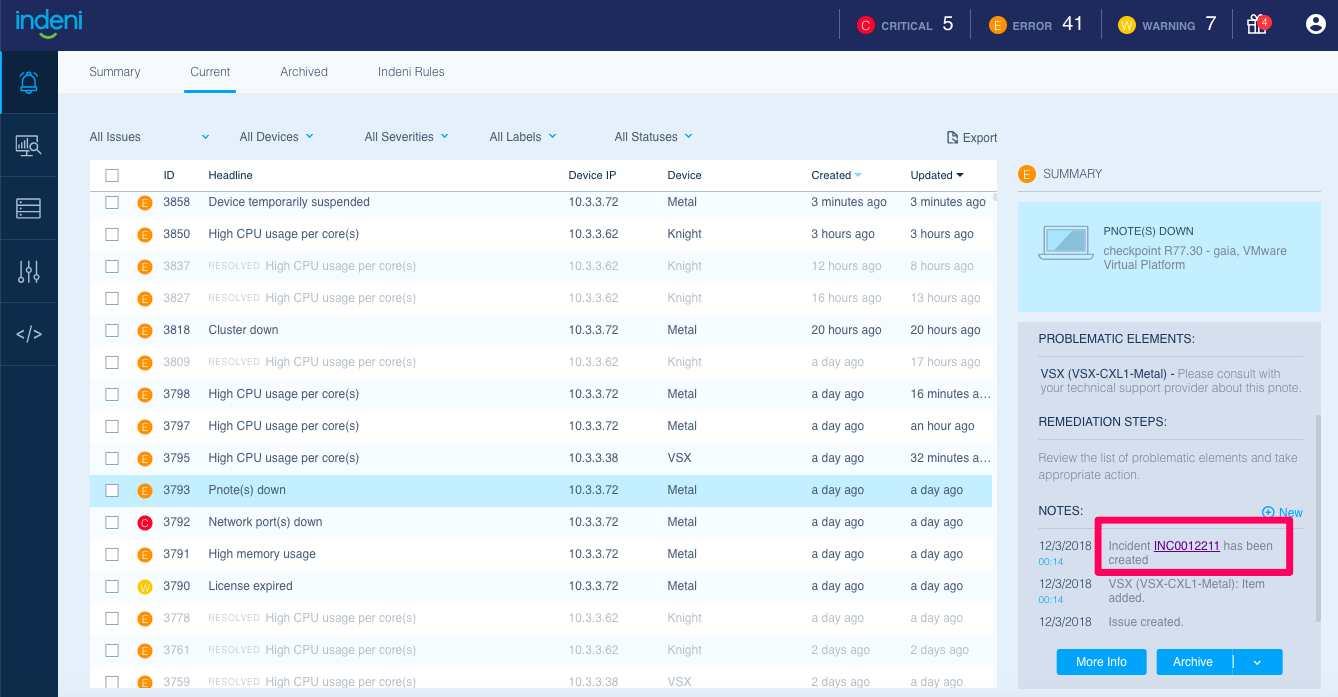Viewport: 1338px width, 697px height.
Task: Switch to the Current tab
Action: point(210,72)
